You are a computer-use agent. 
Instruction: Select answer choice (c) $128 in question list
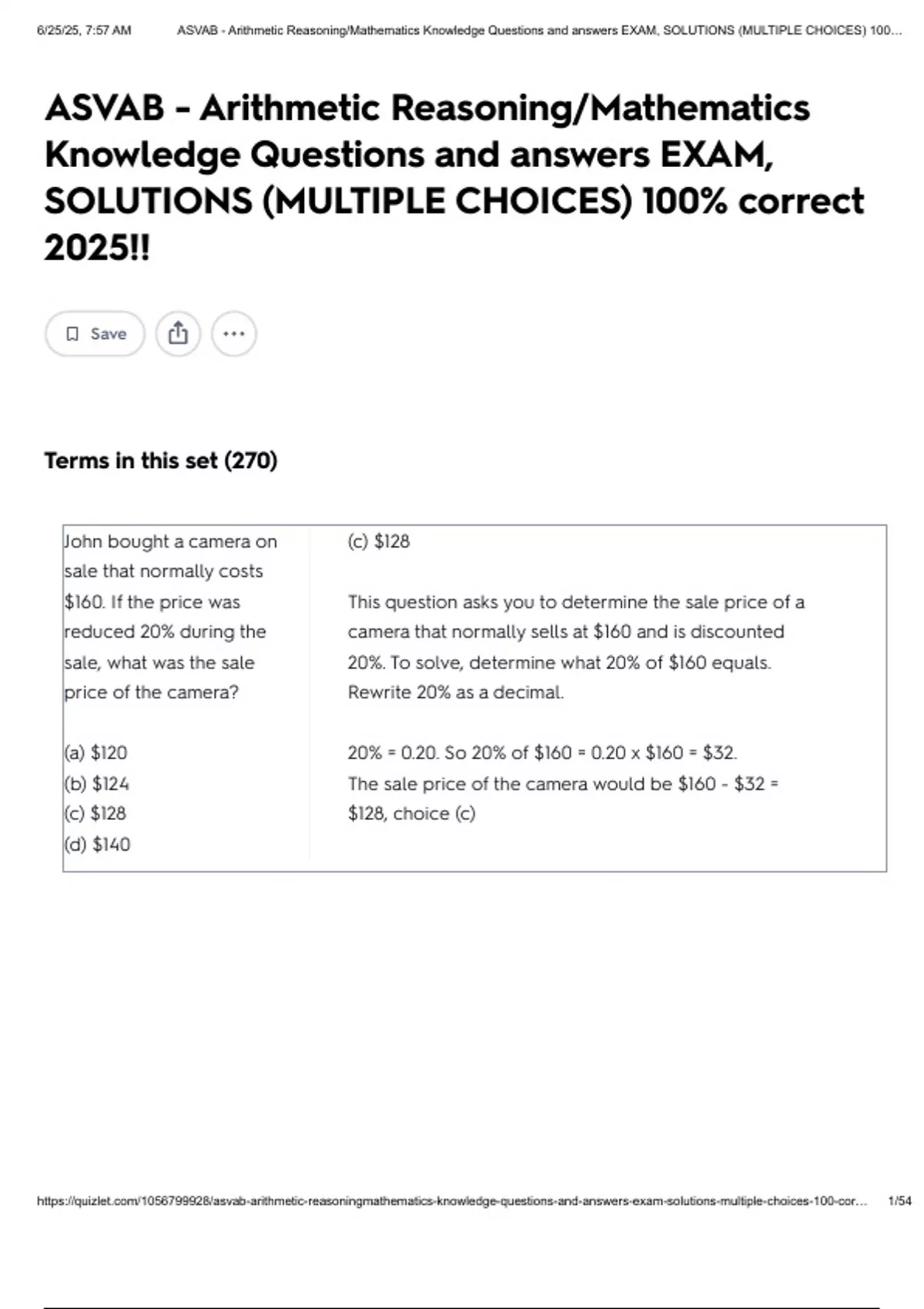point(95,813)
